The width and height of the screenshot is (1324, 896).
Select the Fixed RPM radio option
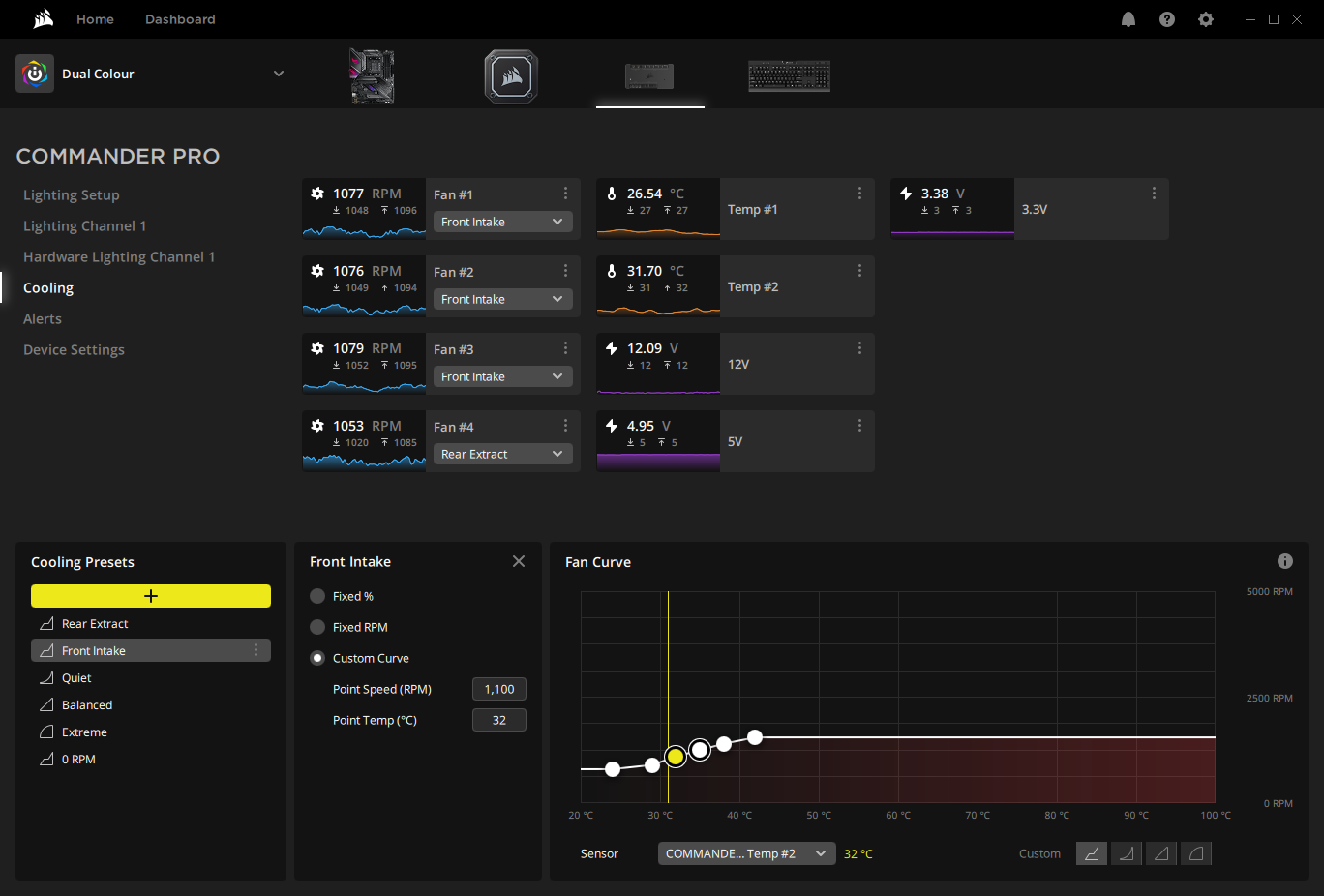click(x=317, y=627)
